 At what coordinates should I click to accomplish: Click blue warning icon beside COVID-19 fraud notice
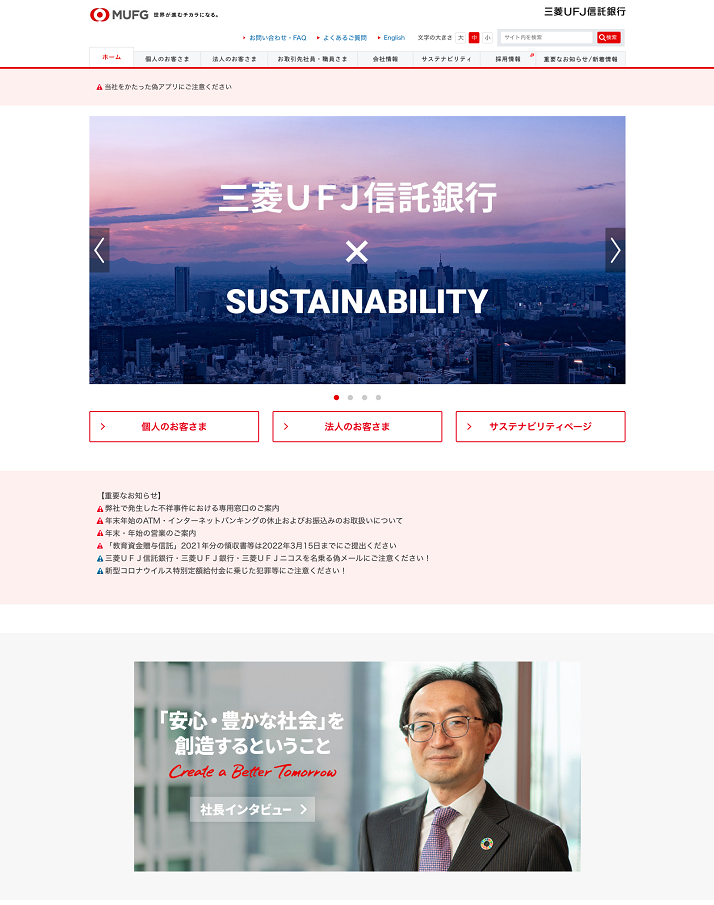pyautogui.click(x=100, y=571)
